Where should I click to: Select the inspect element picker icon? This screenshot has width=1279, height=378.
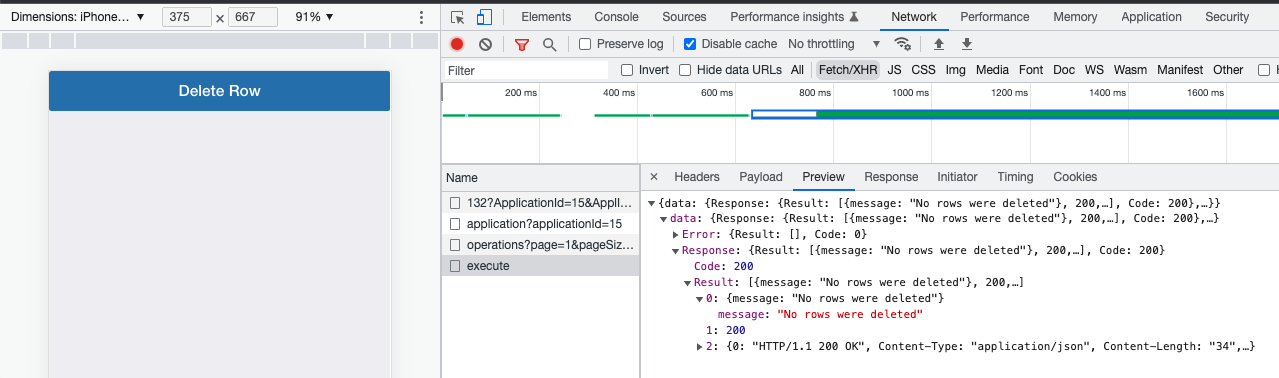458,17
